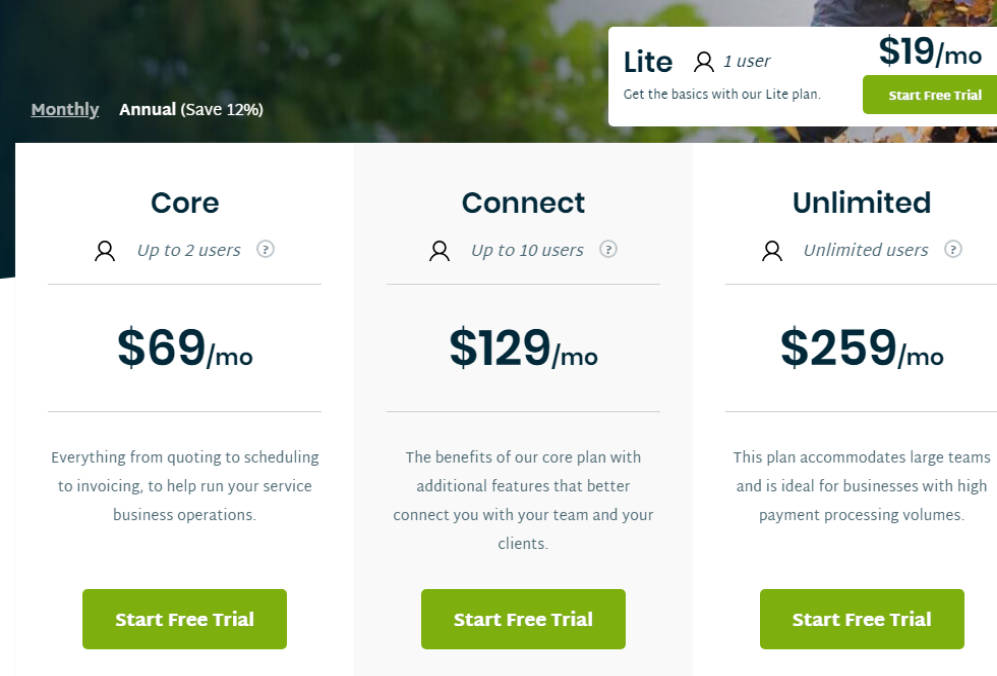Start Free Trial for the Connect plan

point(523,619)
